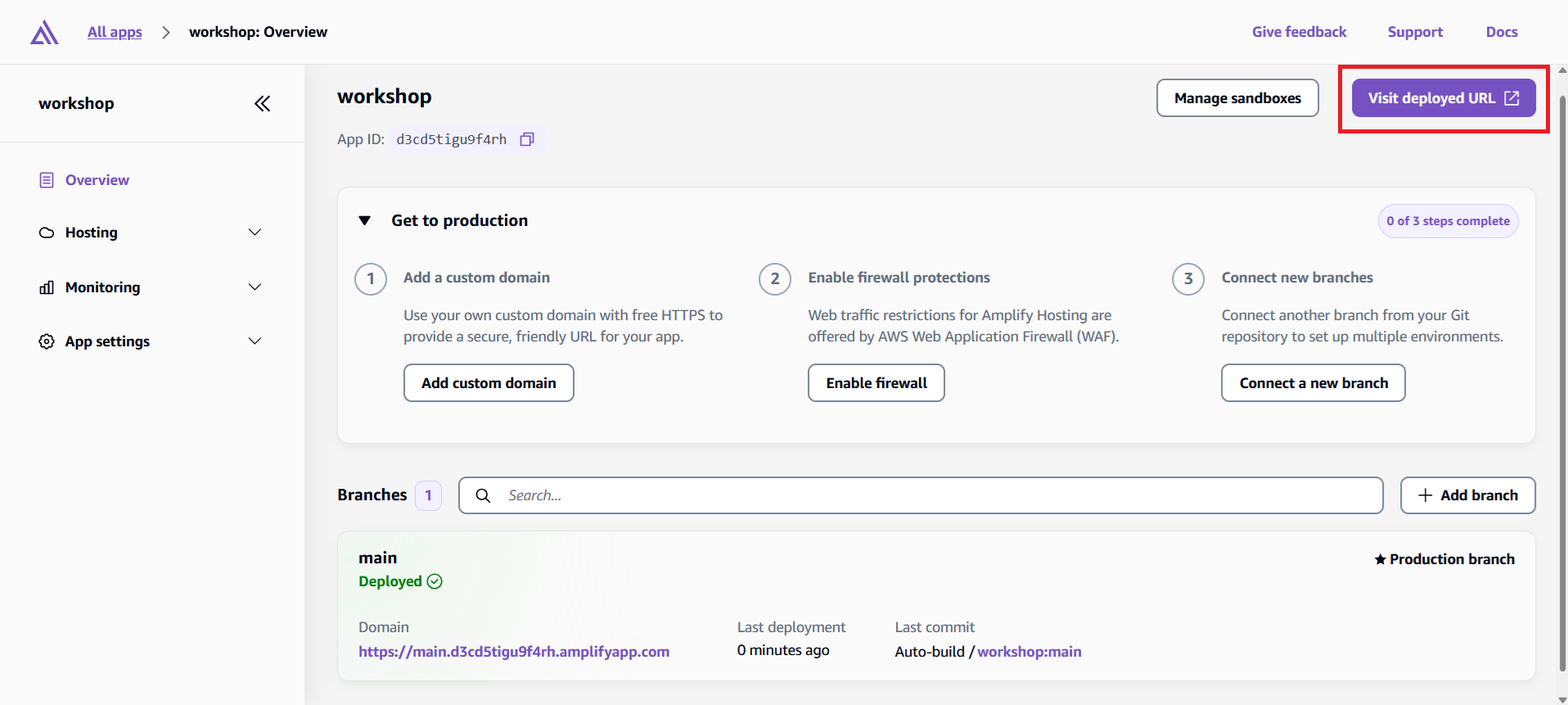Click the Overview document icon in sidebar
This screenshot has height=705, width=1568.
(x=47, y=180)
